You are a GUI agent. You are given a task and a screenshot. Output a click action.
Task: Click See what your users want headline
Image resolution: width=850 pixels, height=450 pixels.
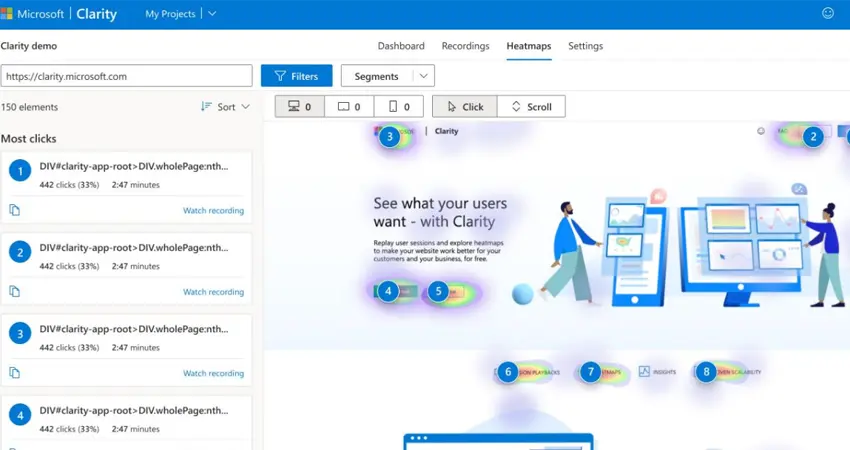pos(440,212)
